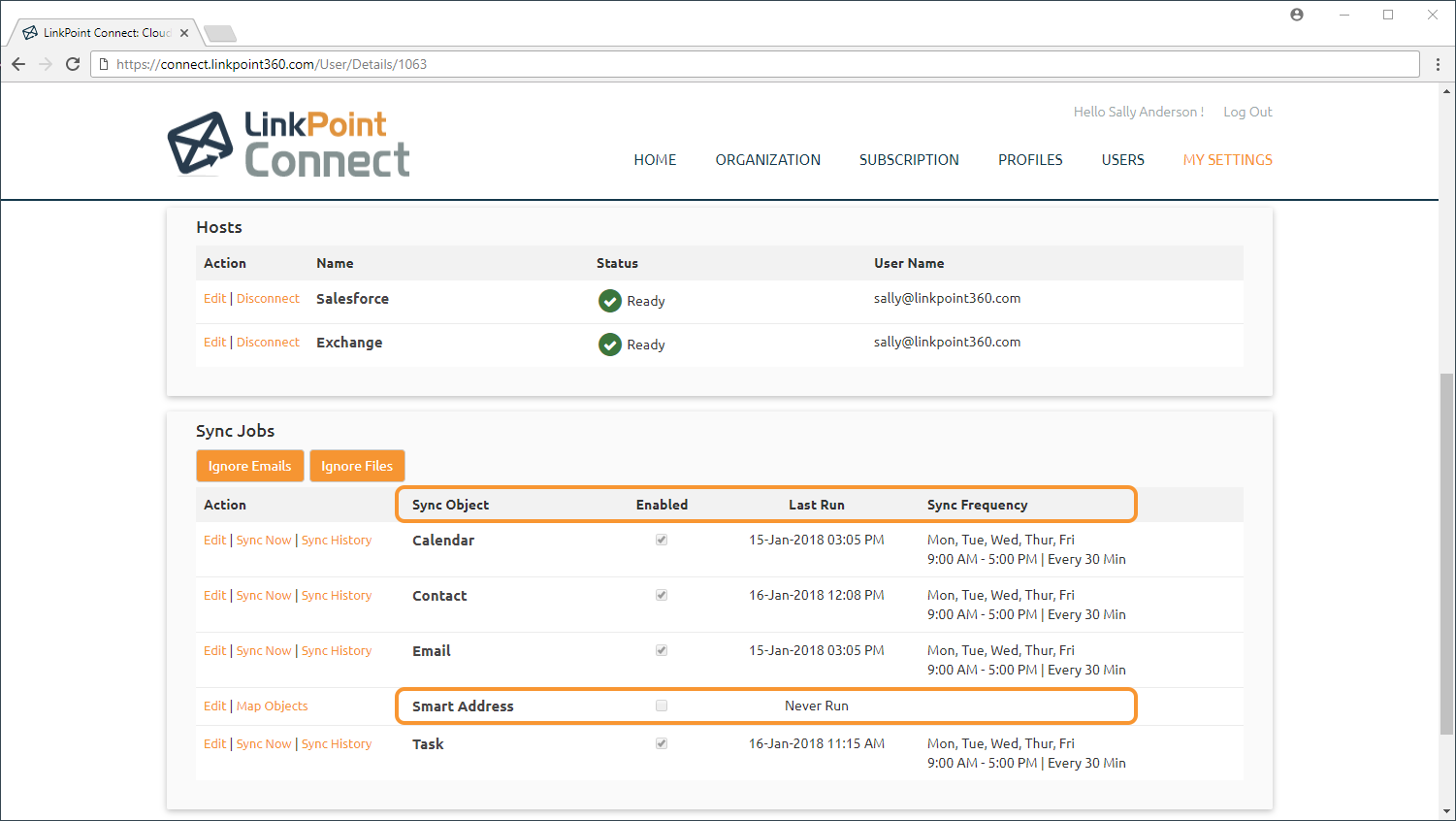Click the 'Never Run' last run text
This screenshot has height=821, width=1456.
(x=817, y=706)
